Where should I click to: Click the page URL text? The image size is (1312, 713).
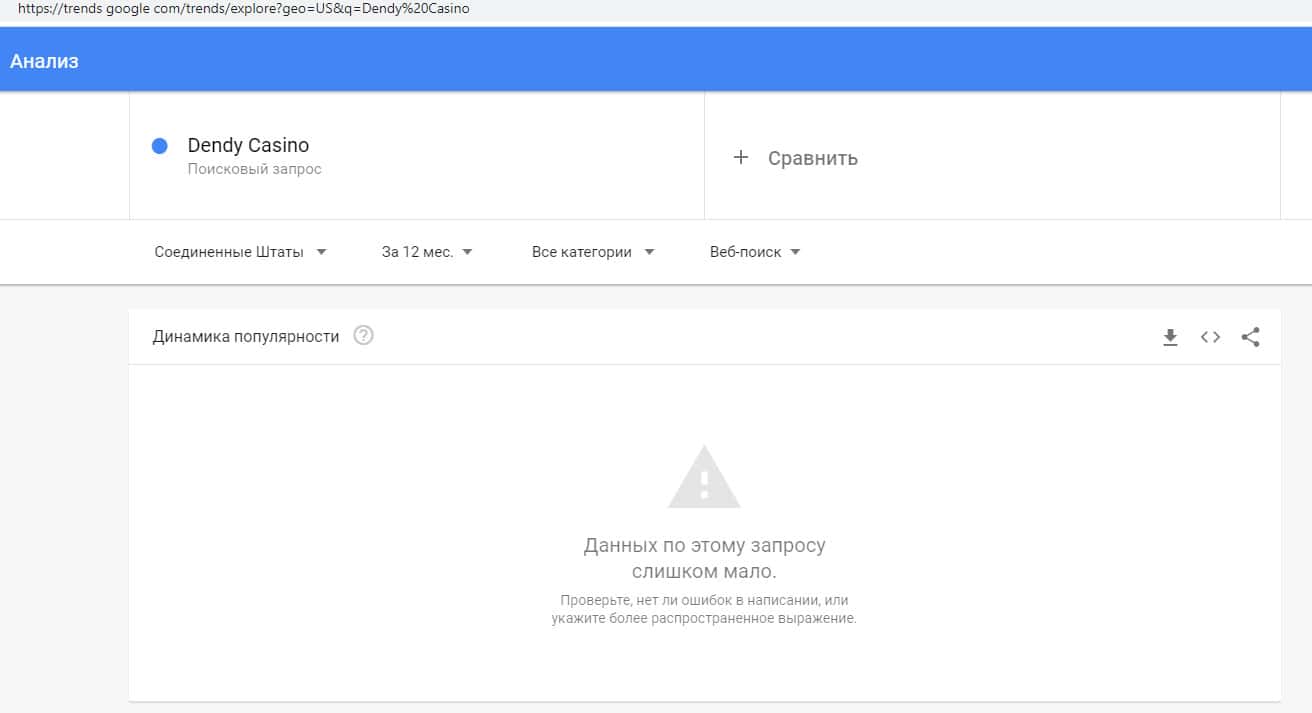tap(243, 9)
